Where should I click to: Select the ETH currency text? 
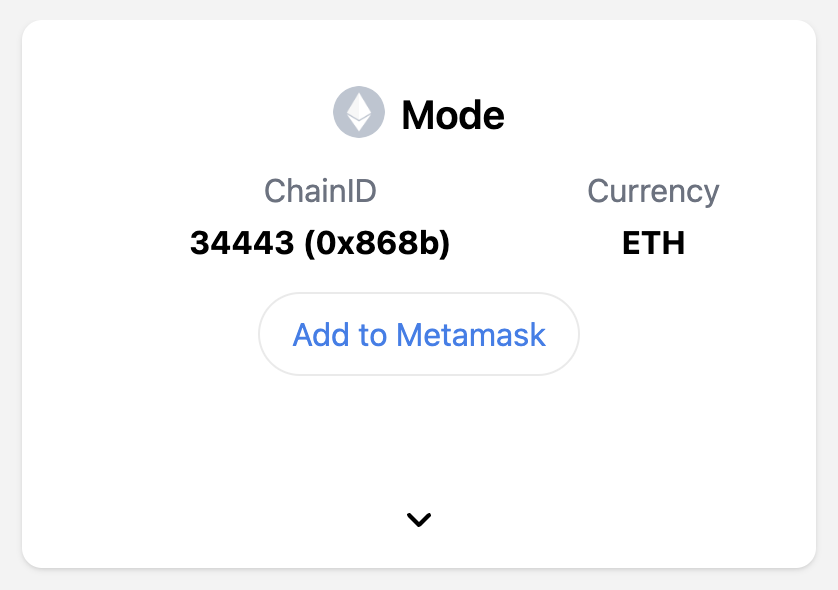pyautogui.click(x=655, y=243)
